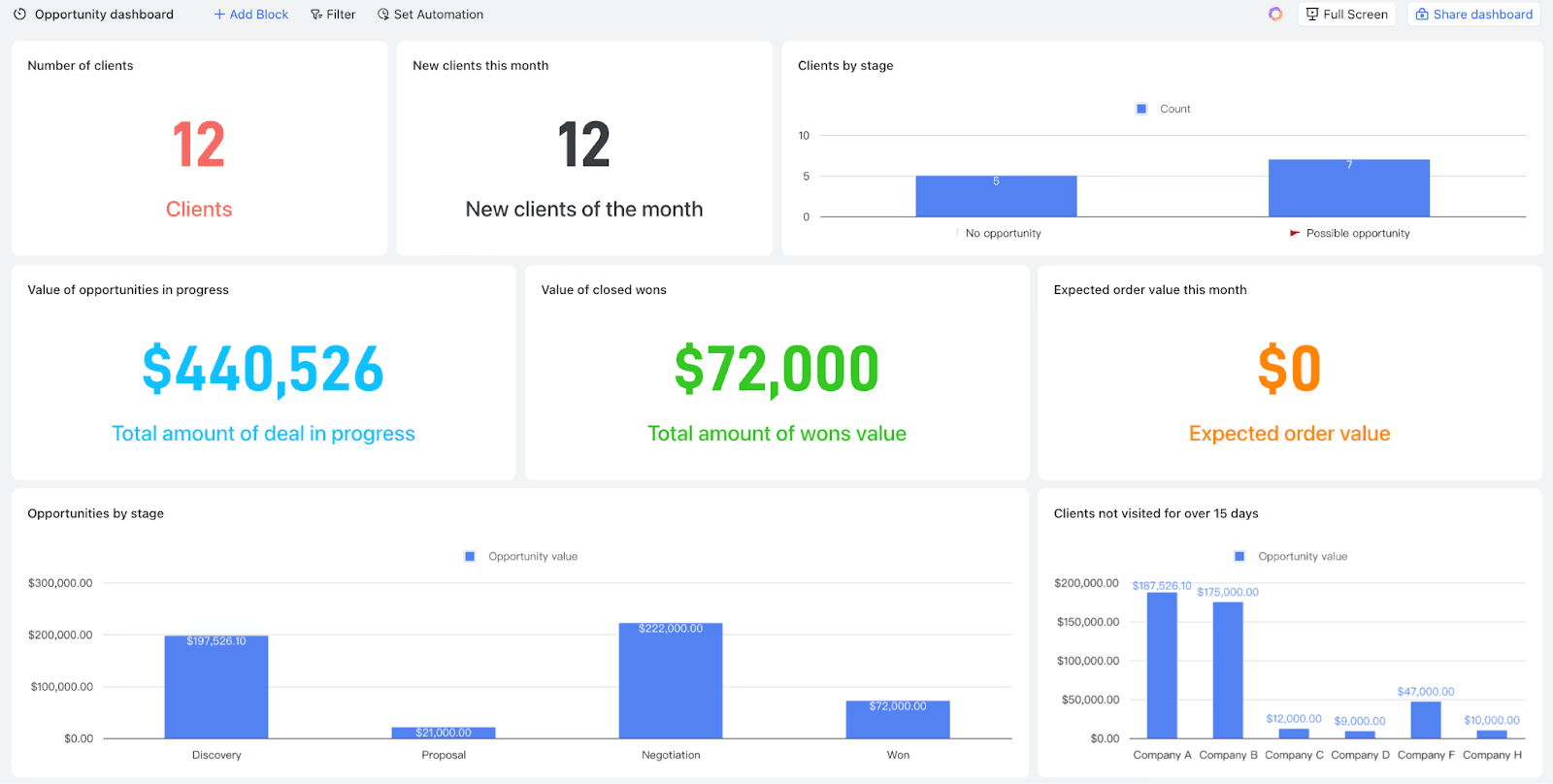The height and width of the screenshot is (784, 1553).
Task: Open Set Automation
Action: 430,15
